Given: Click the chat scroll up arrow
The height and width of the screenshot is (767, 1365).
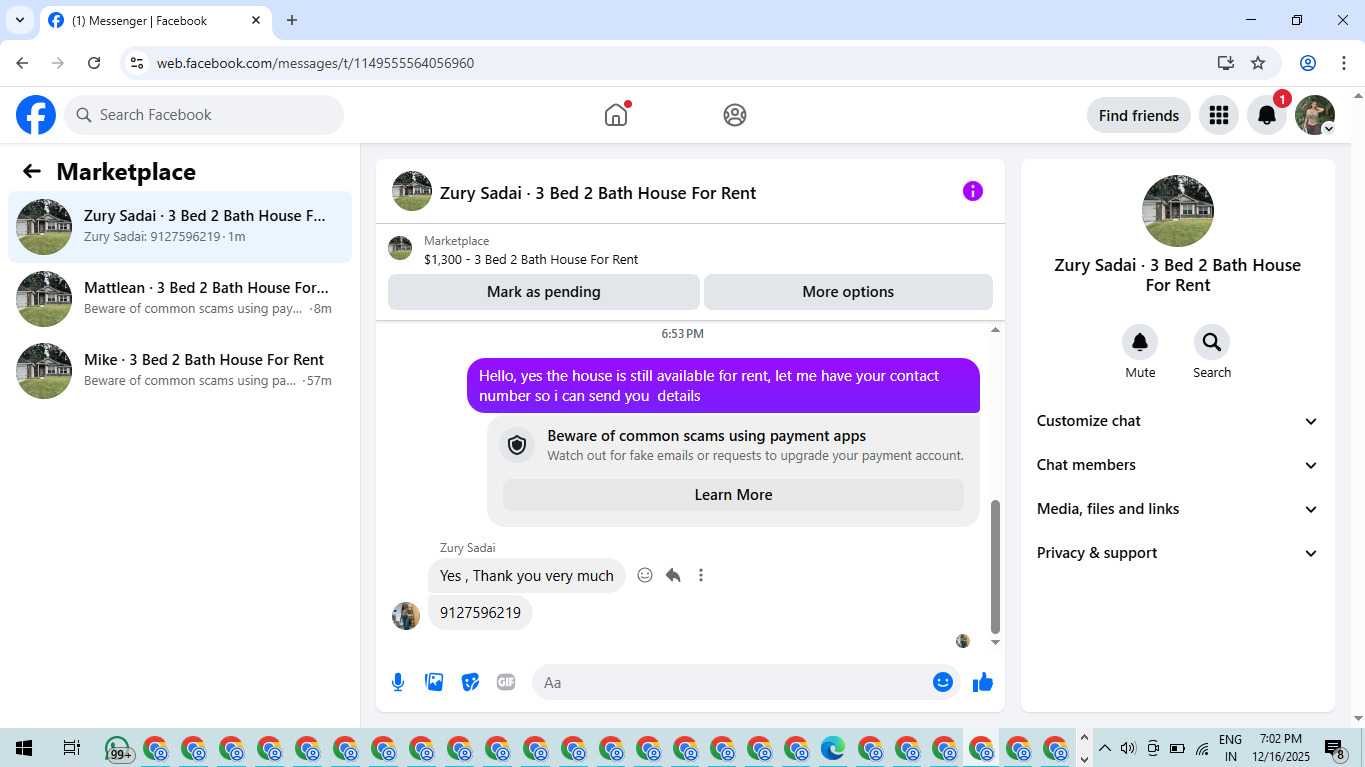Looking at the screenshot, I should 995,329.
